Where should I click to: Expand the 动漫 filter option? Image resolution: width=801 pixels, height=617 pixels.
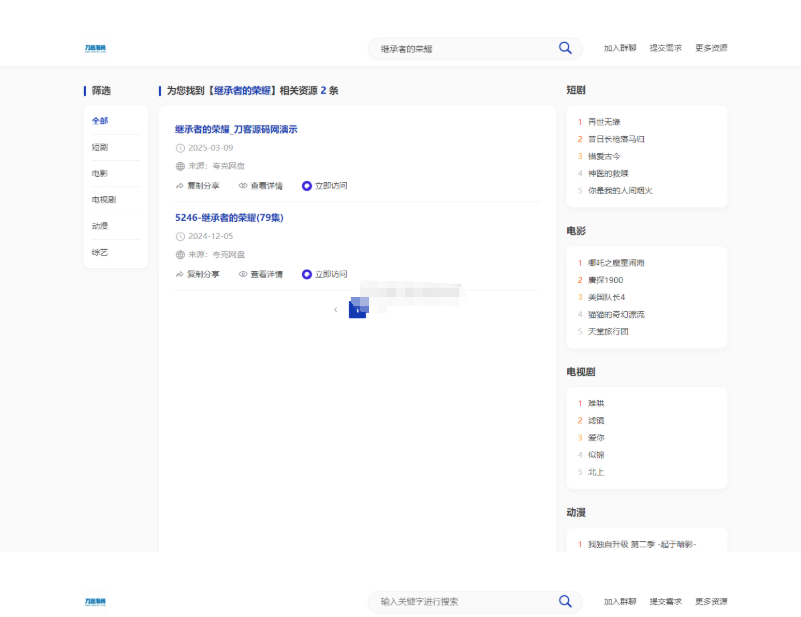(99, 225)
